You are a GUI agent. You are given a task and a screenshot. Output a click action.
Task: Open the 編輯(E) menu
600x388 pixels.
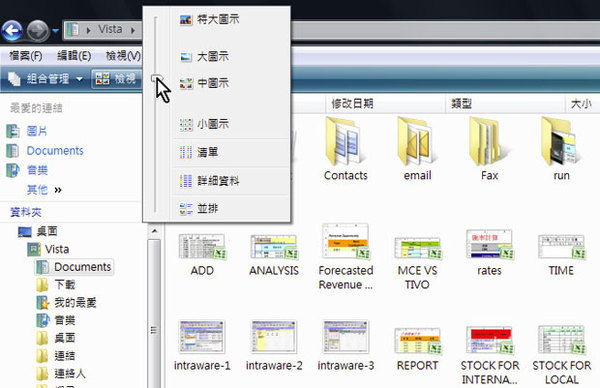coord(74,56)
